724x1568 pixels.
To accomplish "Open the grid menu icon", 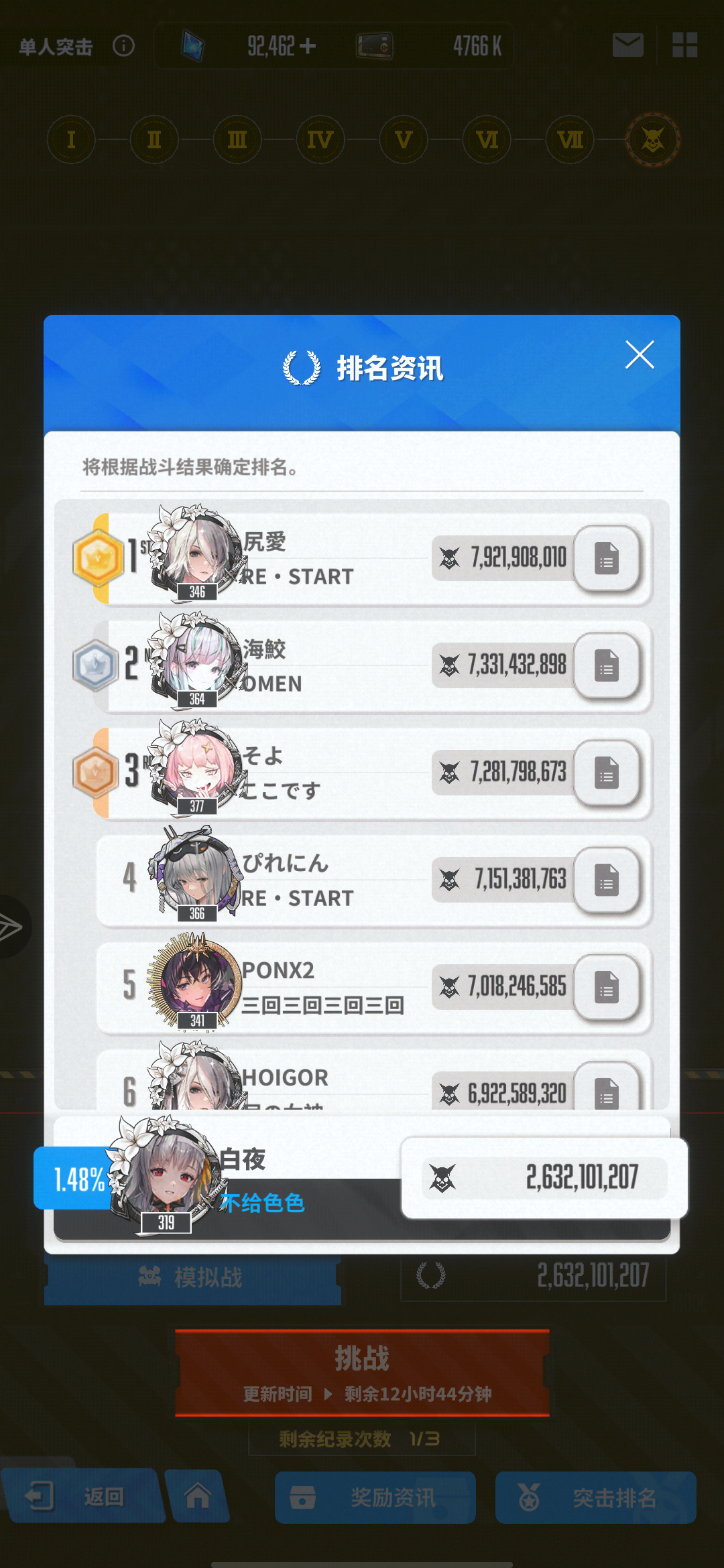I will click(684, 46).
